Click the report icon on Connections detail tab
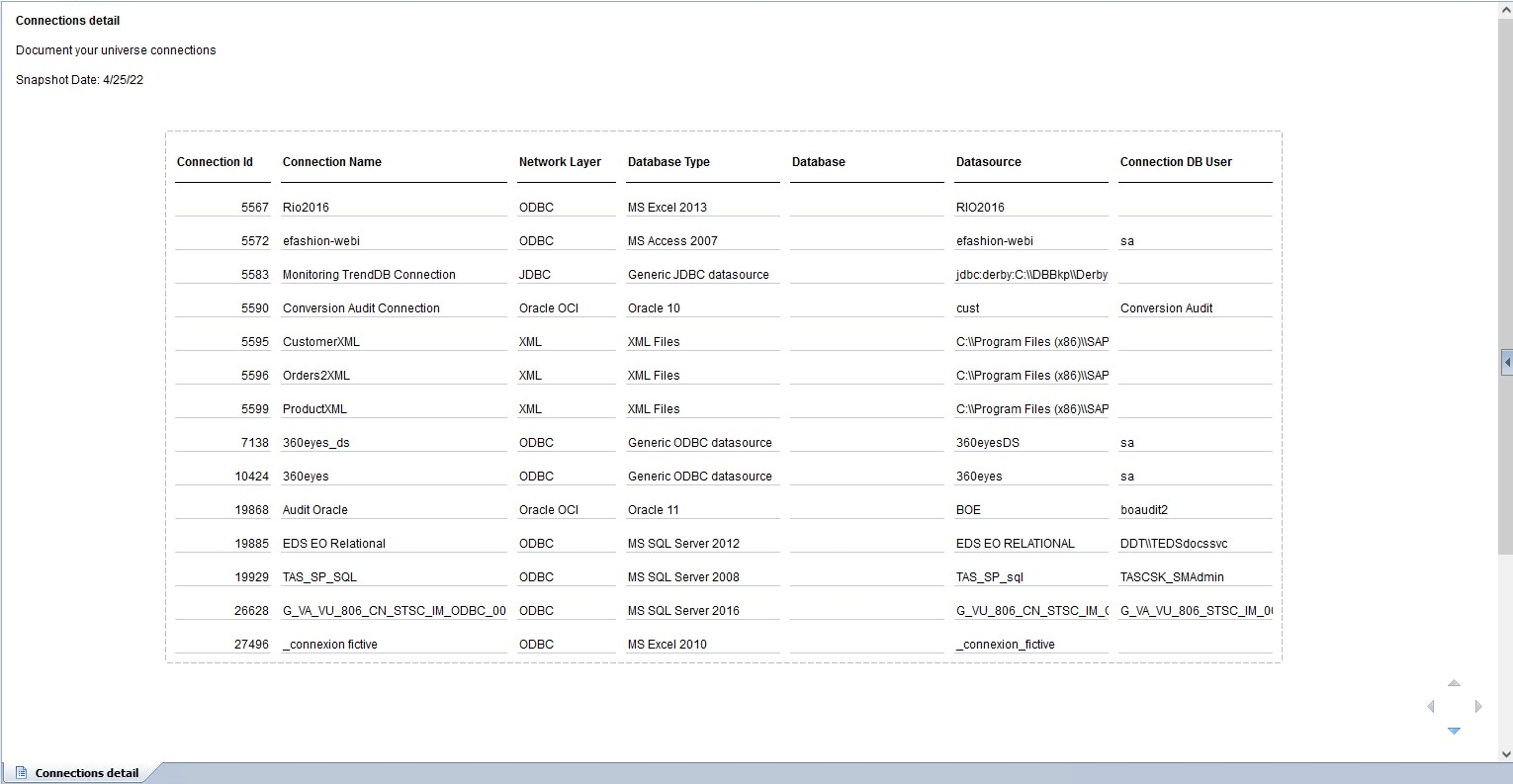 coord(21,773)
